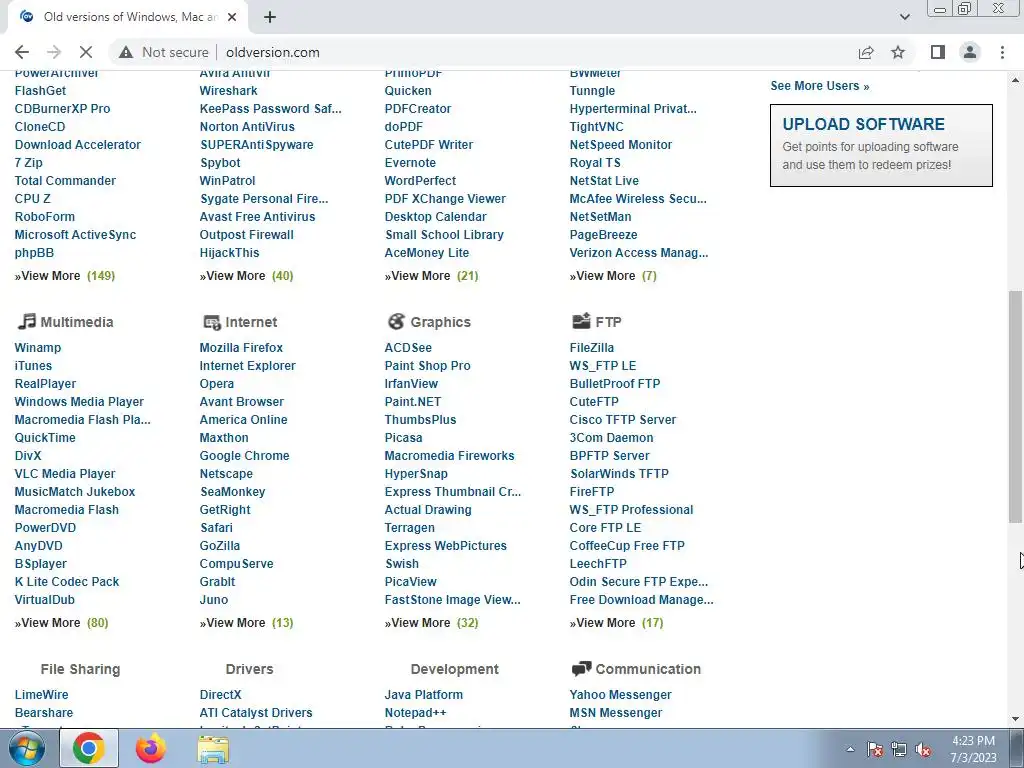
Task: Click the Not secure warning icon
Action: [126, 52]
